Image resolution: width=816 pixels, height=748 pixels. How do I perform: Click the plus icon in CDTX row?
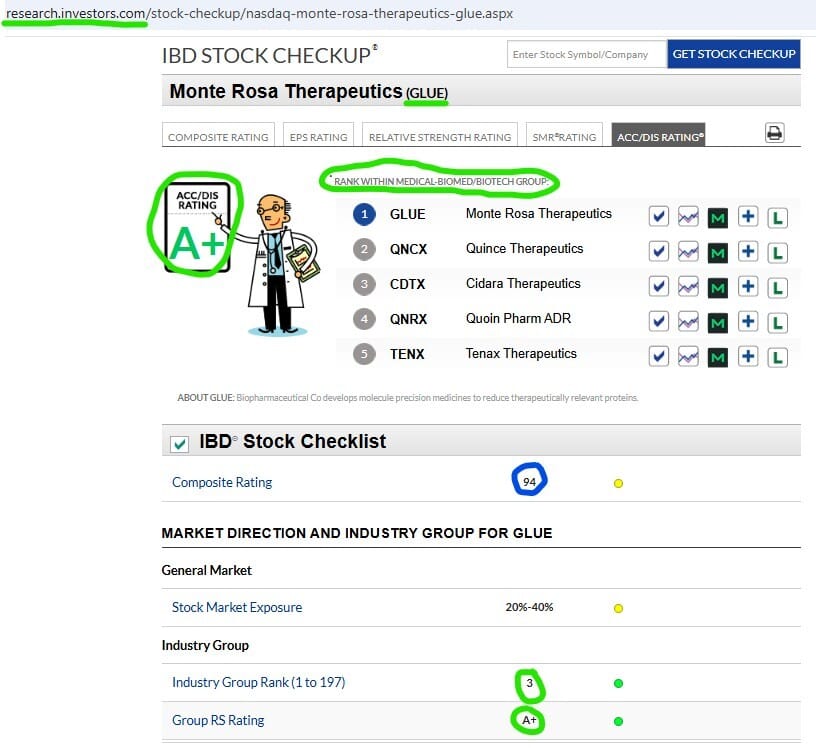[x=748, y=286]
